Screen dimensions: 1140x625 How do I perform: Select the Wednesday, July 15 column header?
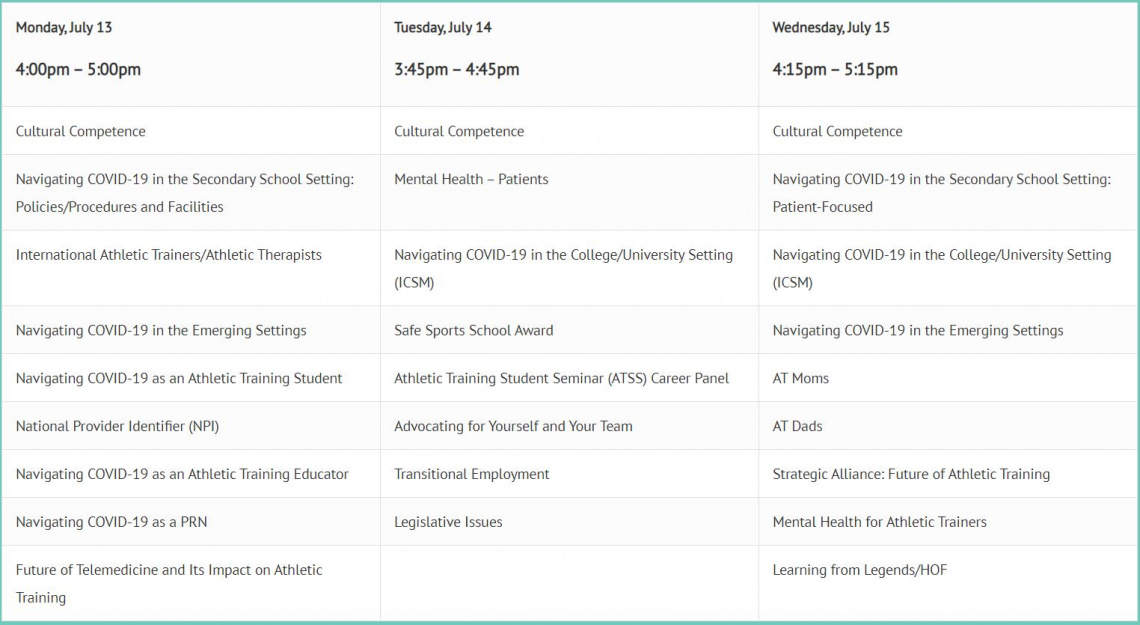click(831, 28)
